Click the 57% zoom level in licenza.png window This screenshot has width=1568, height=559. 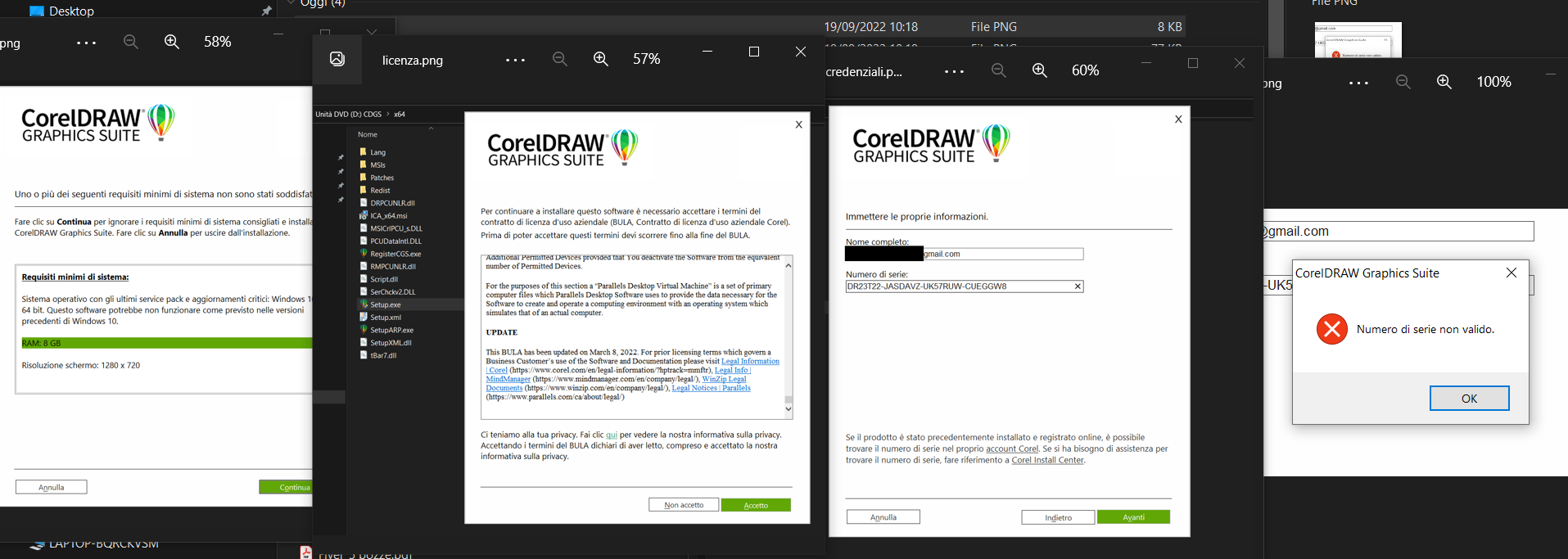(647, 59)
